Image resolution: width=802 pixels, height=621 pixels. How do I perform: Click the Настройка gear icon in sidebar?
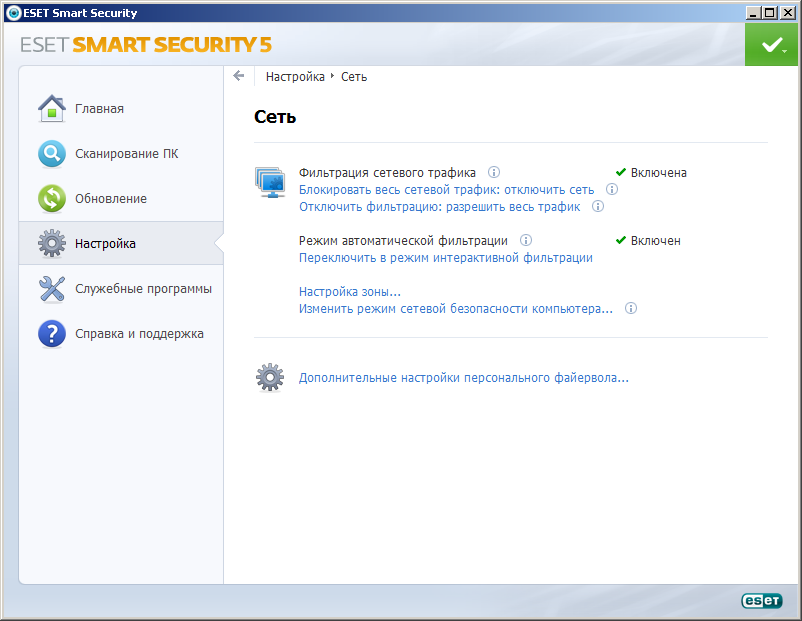click(x=52, y=243)
